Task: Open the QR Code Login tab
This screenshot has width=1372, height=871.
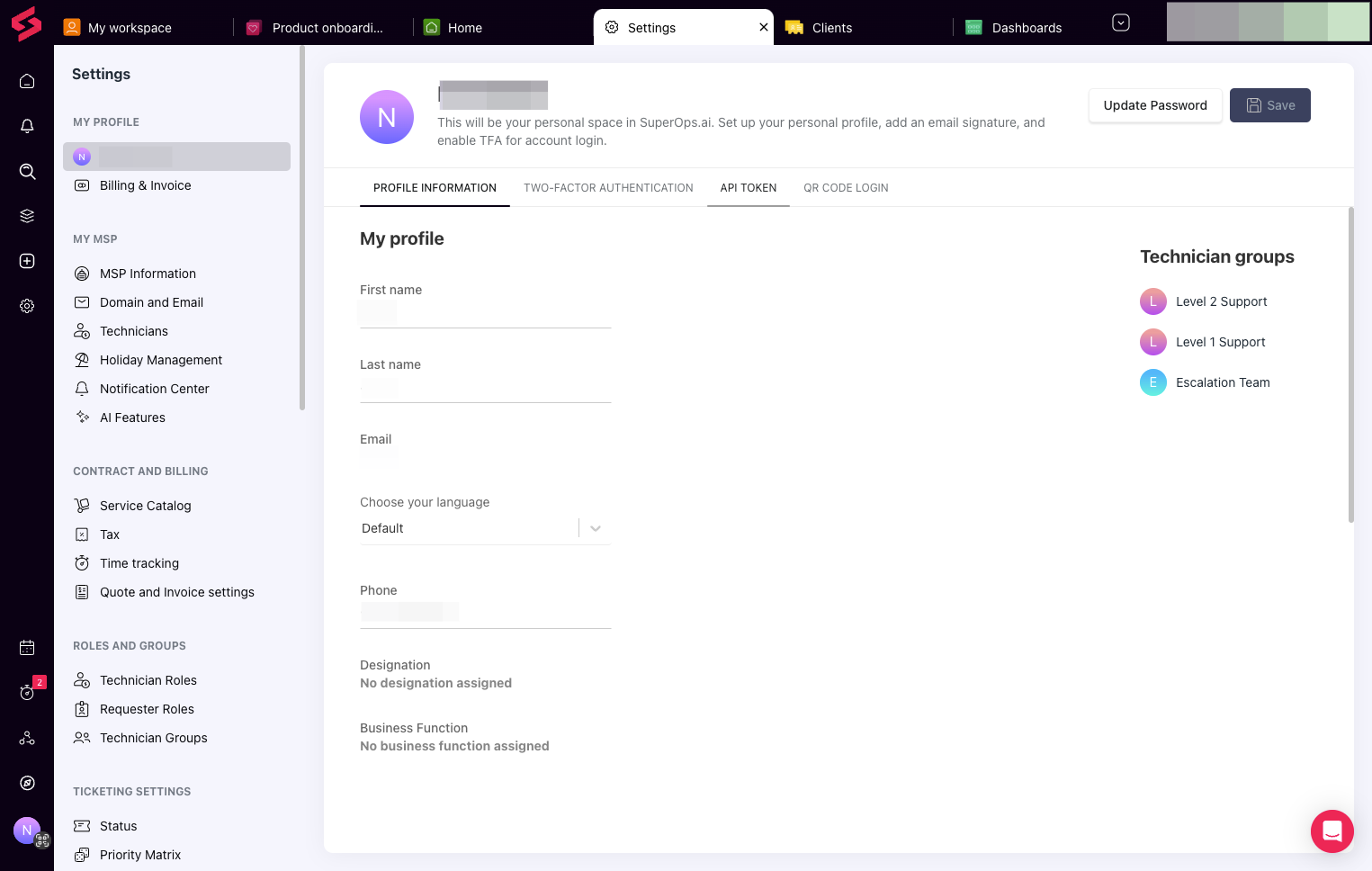Action: pos(846,188)
